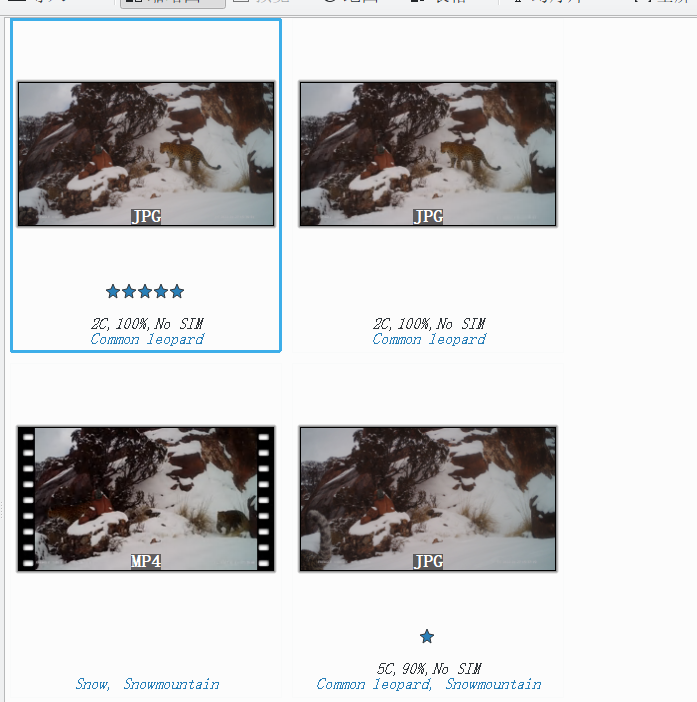Click the first star in the five-star rating

click(x=113, y=292)
